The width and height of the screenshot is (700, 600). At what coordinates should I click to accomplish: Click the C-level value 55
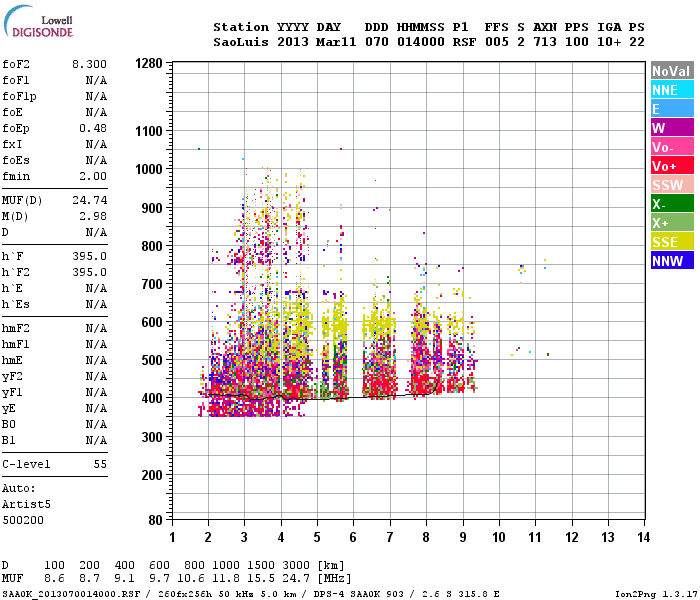[100, 464]
